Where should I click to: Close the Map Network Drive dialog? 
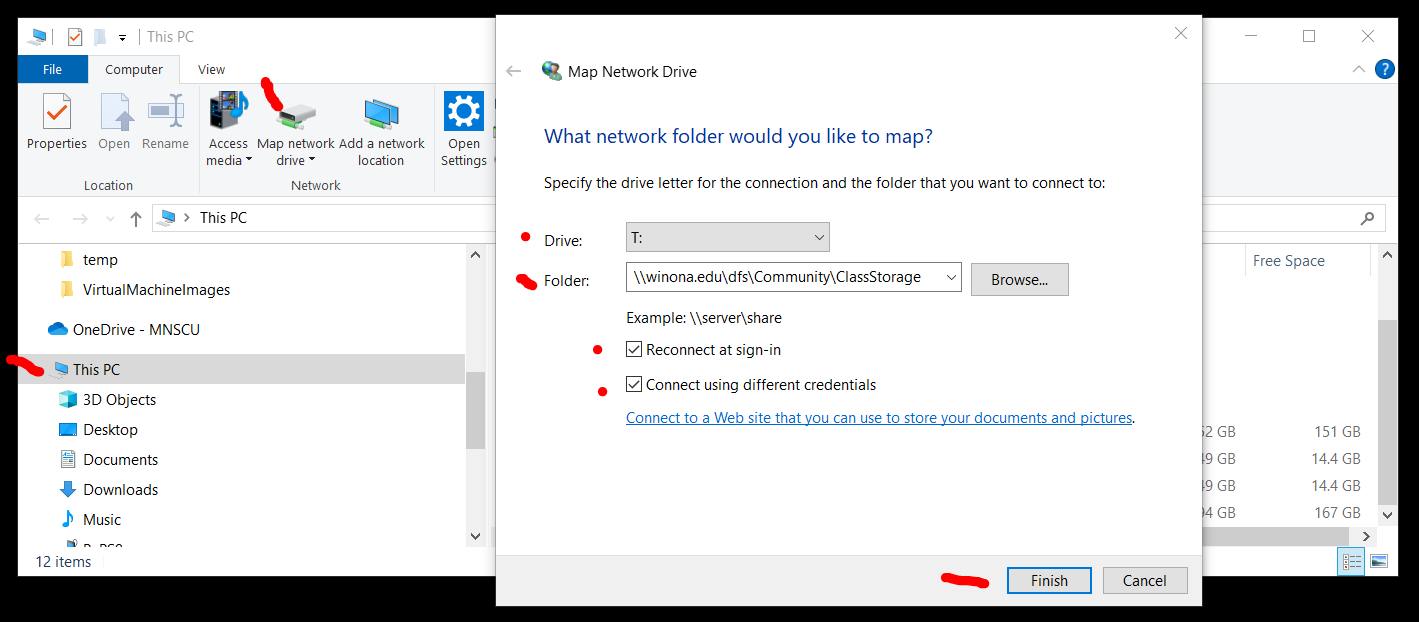[1181, 33]
